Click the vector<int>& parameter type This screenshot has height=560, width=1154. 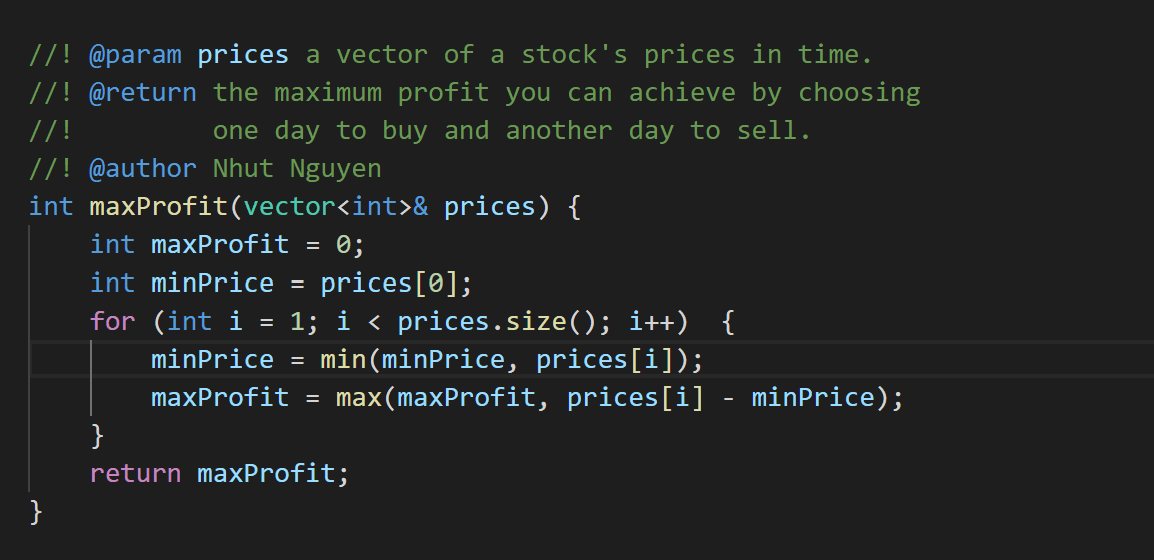[336, 207]
